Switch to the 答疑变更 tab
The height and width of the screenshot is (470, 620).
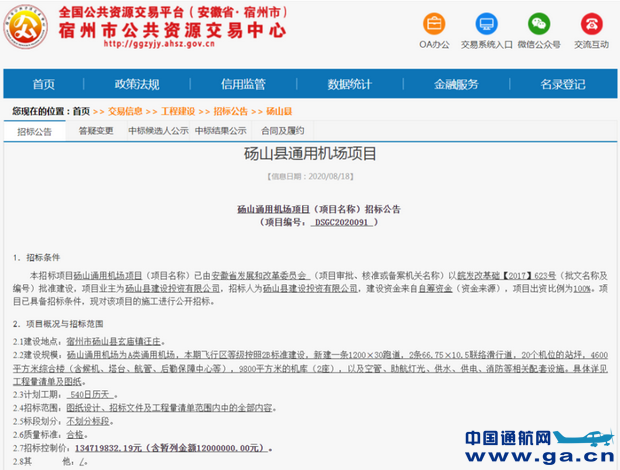click(x=93, y=130)
